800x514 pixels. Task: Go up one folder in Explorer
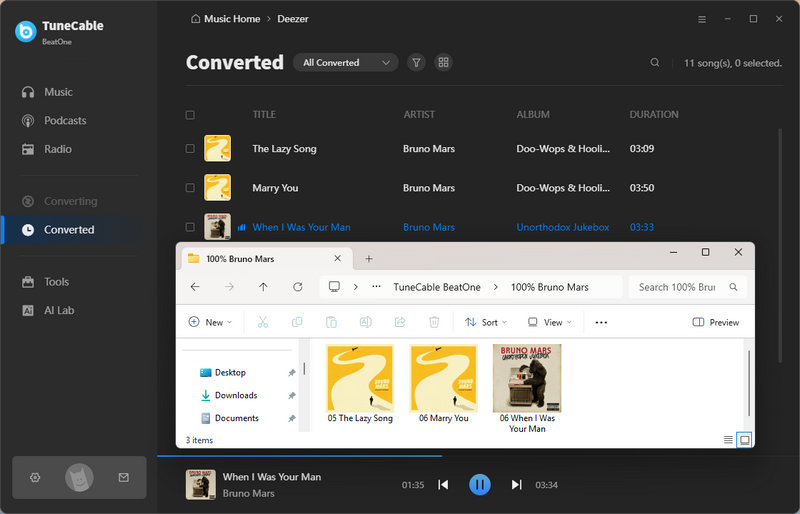tap(263, 287)
